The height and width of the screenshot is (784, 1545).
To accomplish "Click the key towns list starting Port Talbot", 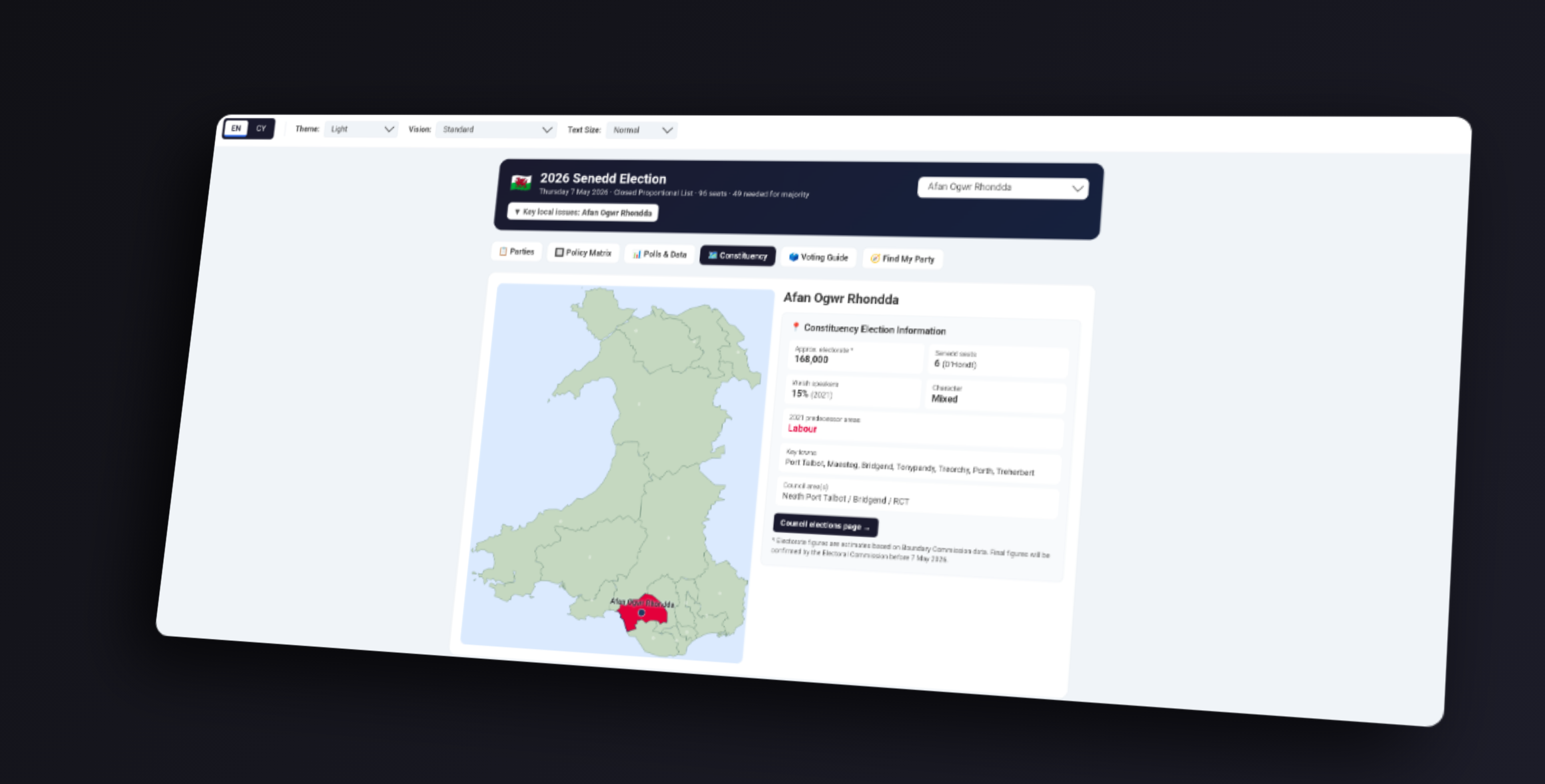I will pos(909,467).
